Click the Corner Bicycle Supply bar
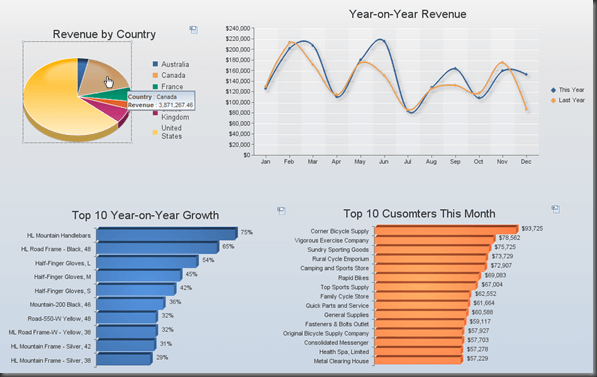Image resolution: width=597 pixels, height=377 pixels. (x=447, y=230)
